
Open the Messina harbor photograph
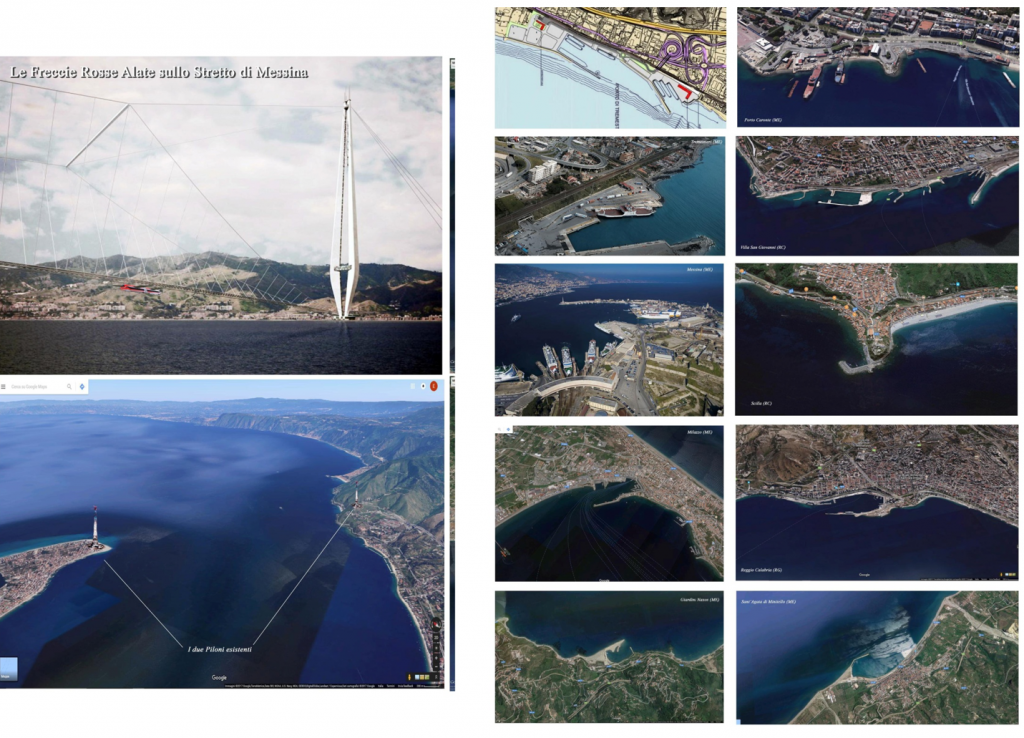pos(608,339)
